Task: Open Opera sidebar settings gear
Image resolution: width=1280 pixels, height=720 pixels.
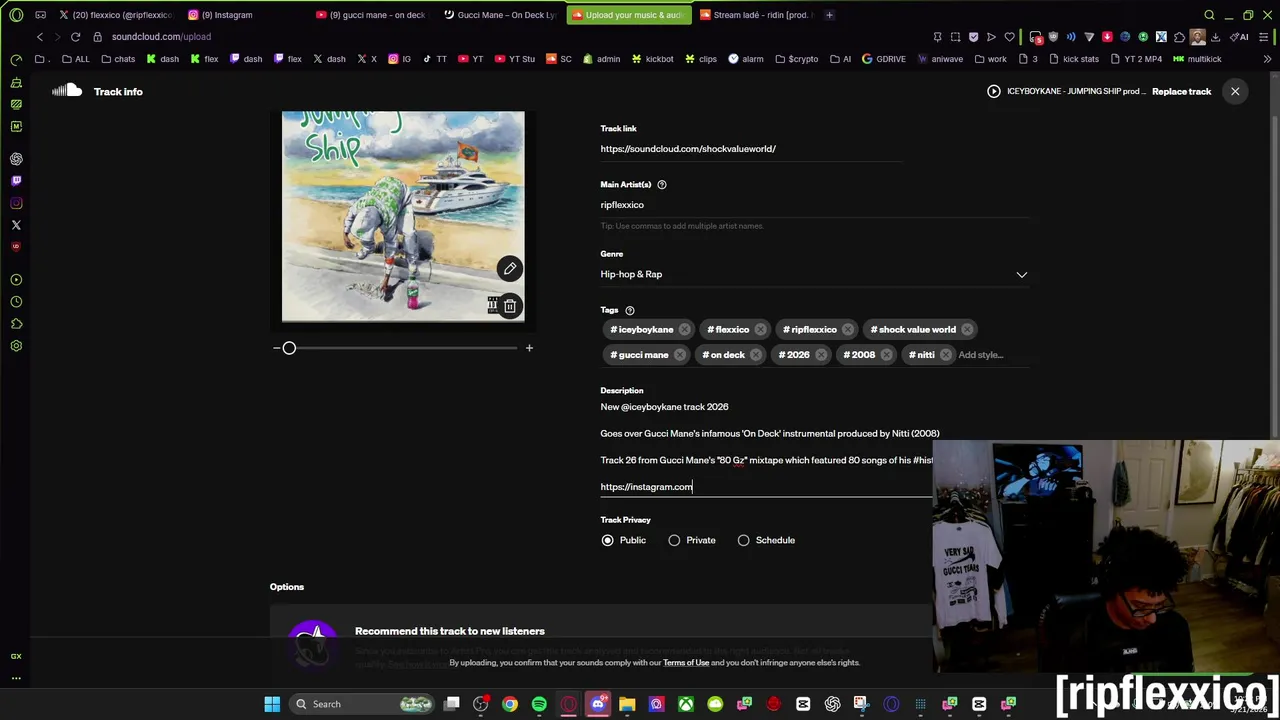Action: pyautogui.click(x=16, y=346)
